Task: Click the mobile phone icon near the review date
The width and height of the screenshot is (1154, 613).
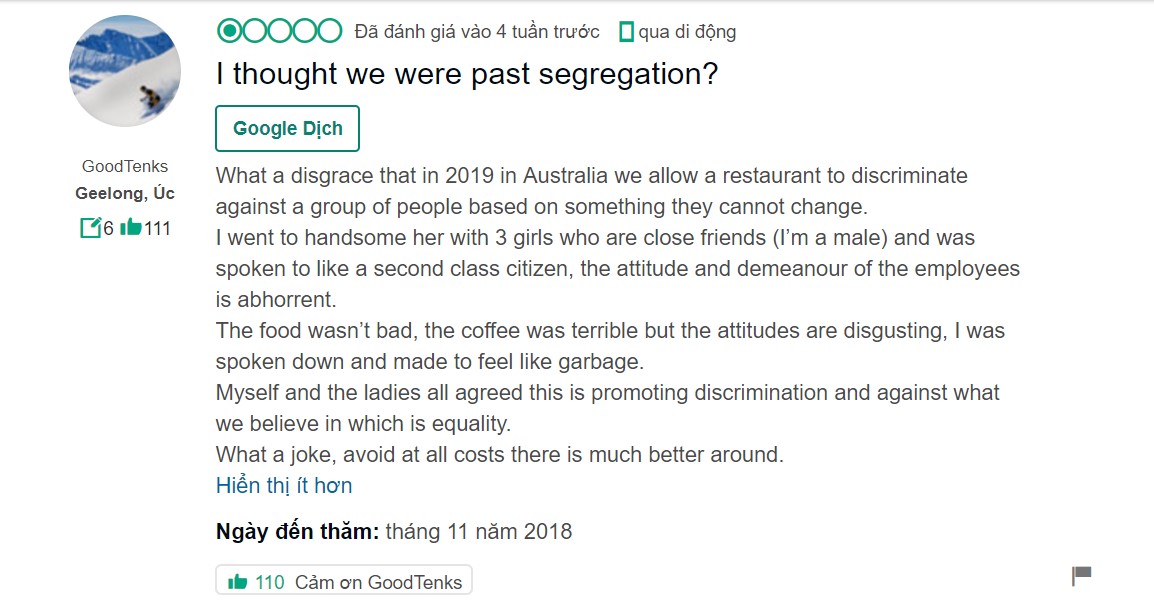Action: coord(626,32)
